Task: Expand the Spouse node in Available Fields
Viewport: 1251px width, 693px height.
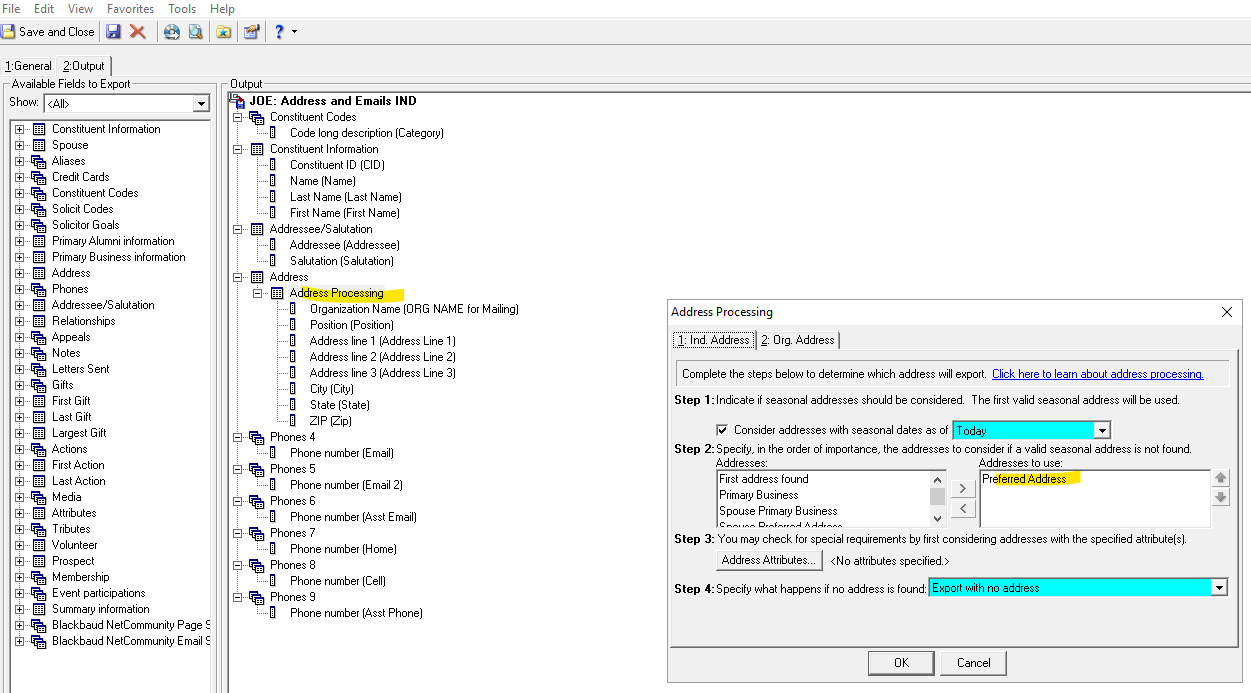Action: point(19,145)
